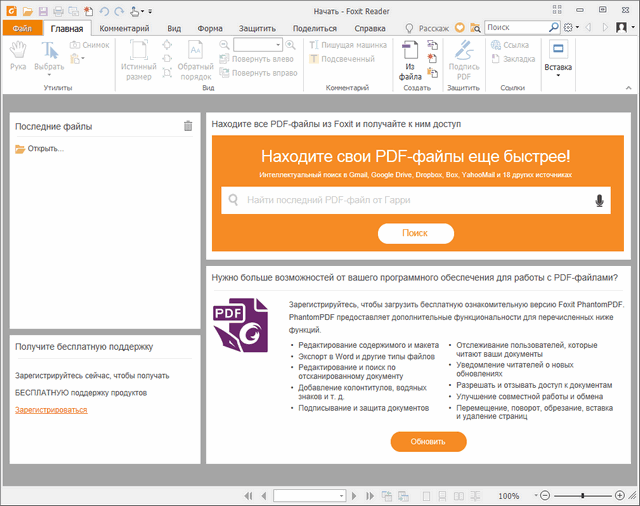Click the Из файла create PDF icon
640x506 pixels.
tap(410, 58)
